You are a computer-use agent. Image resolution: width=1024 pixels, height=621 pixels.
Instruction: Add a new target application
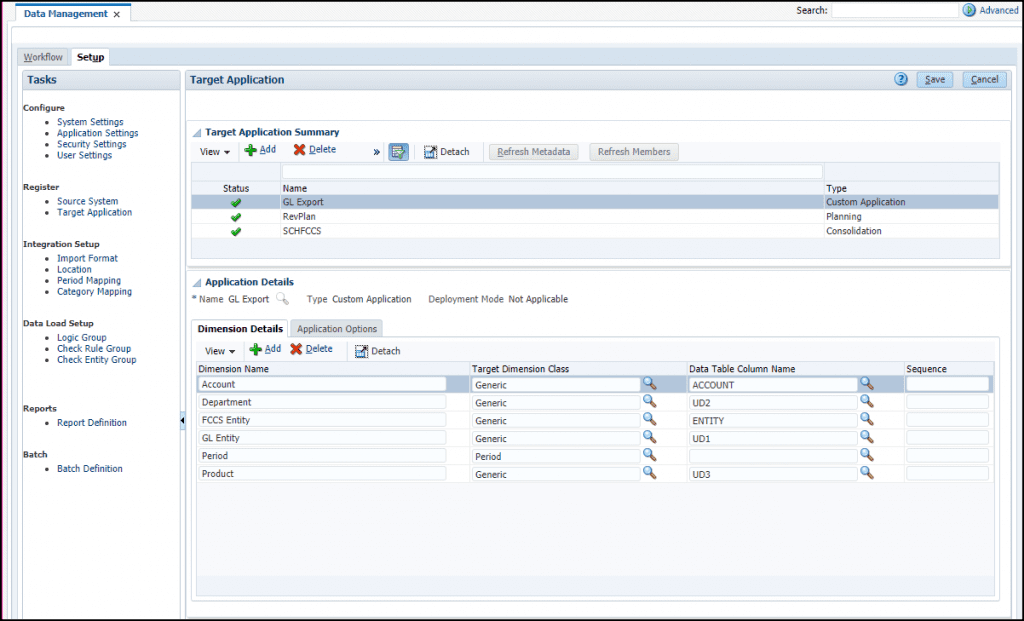[x=260, y=150]
